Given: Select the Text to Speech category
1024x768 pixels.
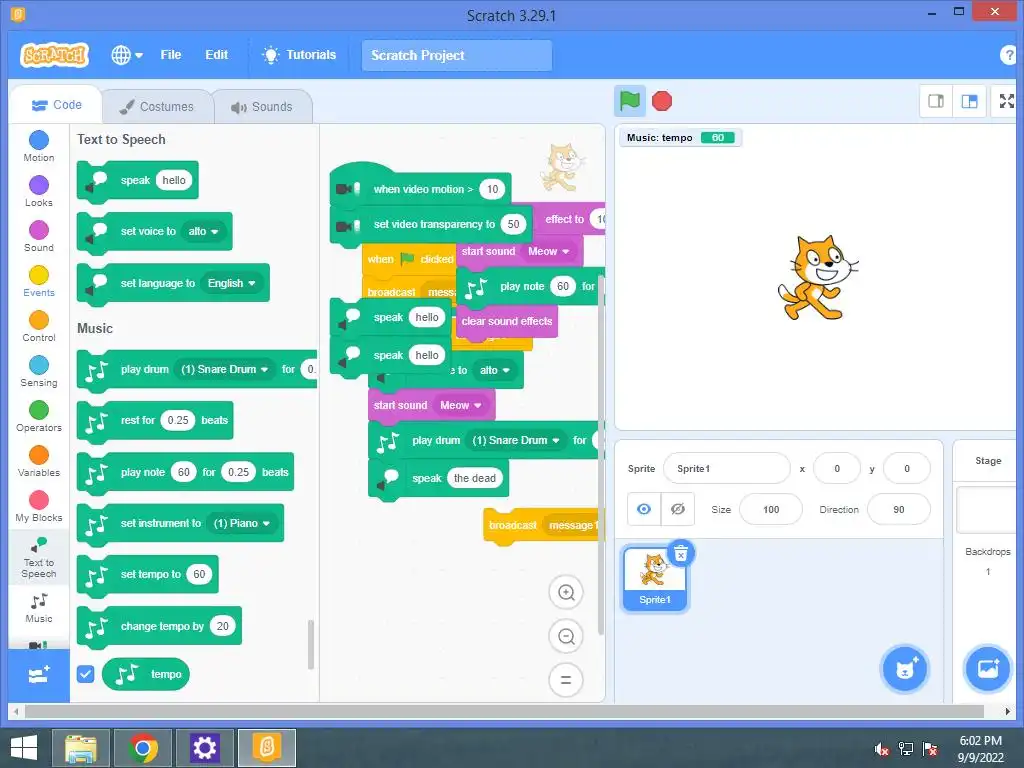Looking at the screenshot, I should [x=39, y=558].
